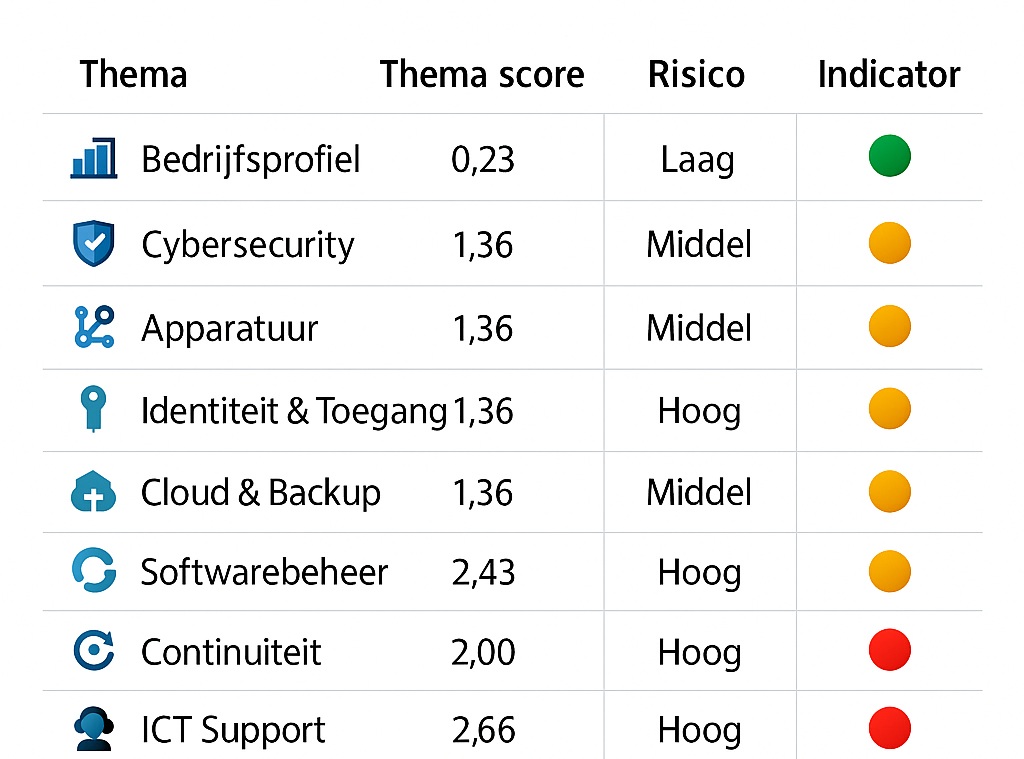Select the Apparatuur network icon
The image size is (1024, 759).
pyautogui.click(x=94, y=327)
